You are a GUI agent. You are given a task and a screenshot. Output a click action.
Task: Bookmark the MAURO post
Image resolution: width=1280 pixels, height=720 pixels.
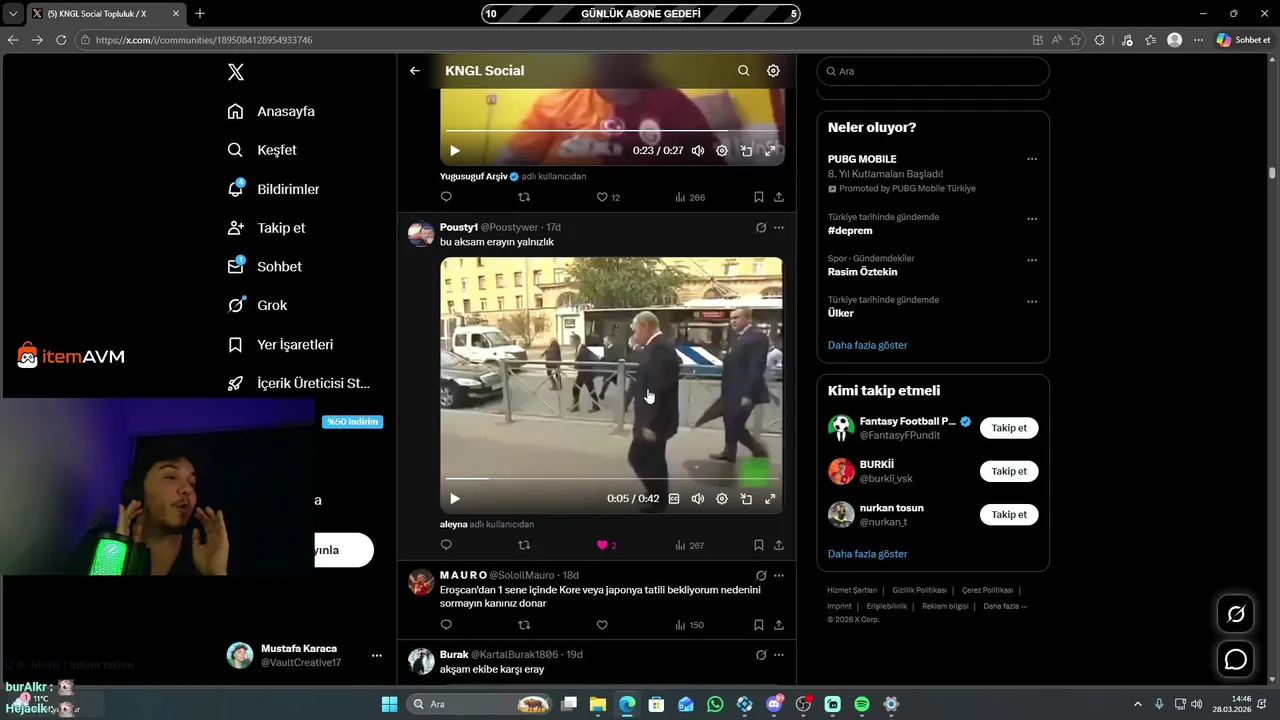pyautogui.click(x=759, y=625)
